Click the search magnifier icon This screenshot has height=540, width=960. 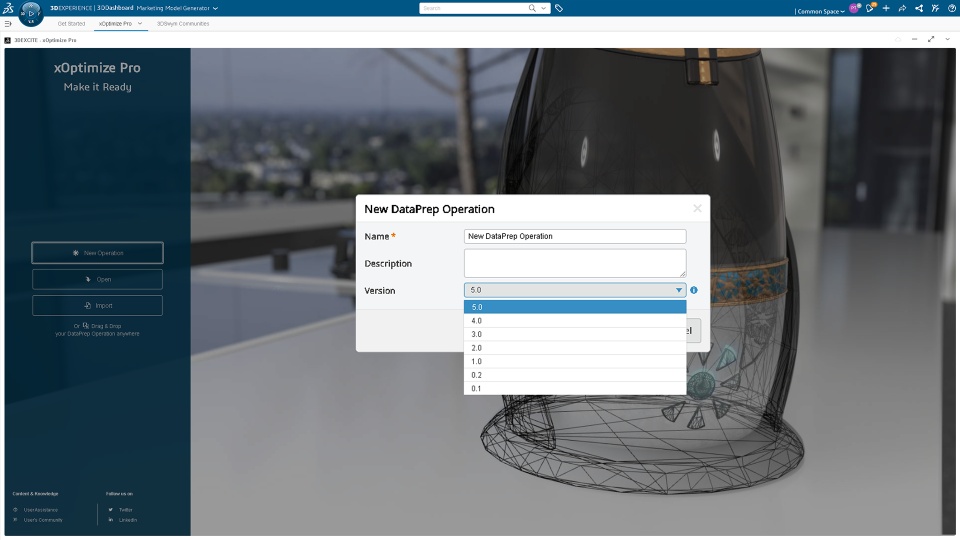click(x=532, y=8)
